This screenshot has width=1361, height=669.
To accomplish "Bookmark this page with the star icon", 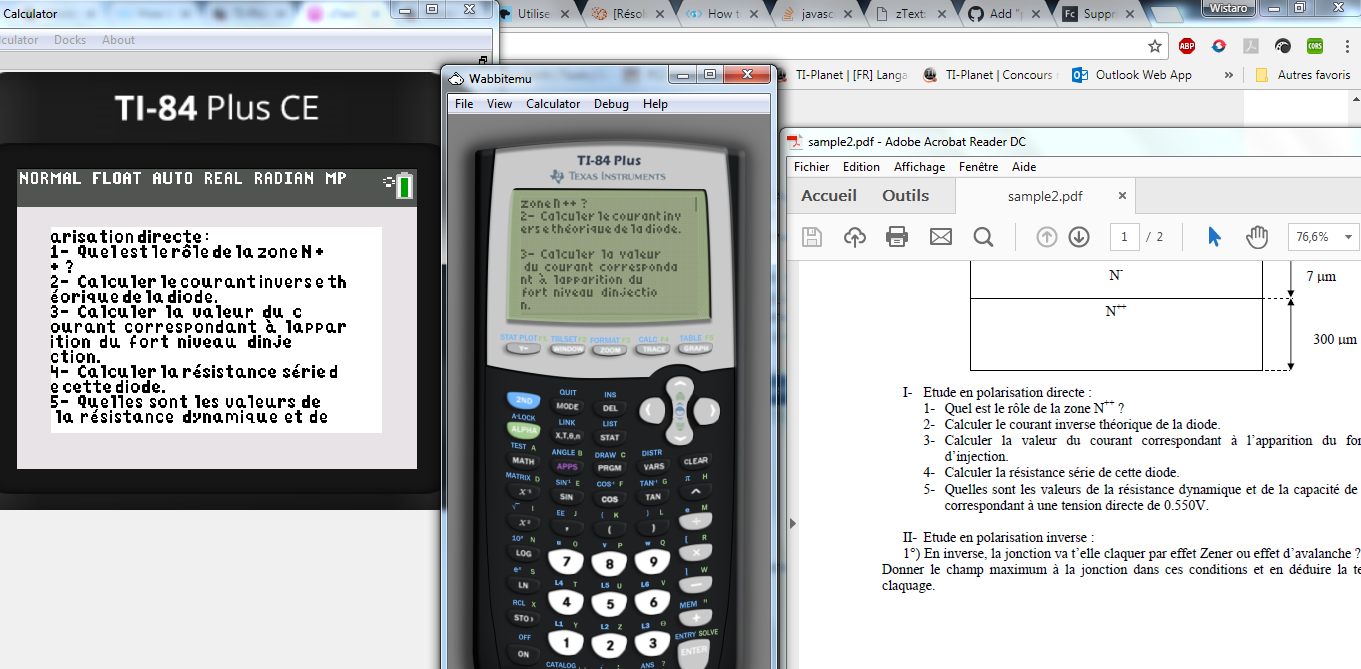I will (x=1155, y=46).
